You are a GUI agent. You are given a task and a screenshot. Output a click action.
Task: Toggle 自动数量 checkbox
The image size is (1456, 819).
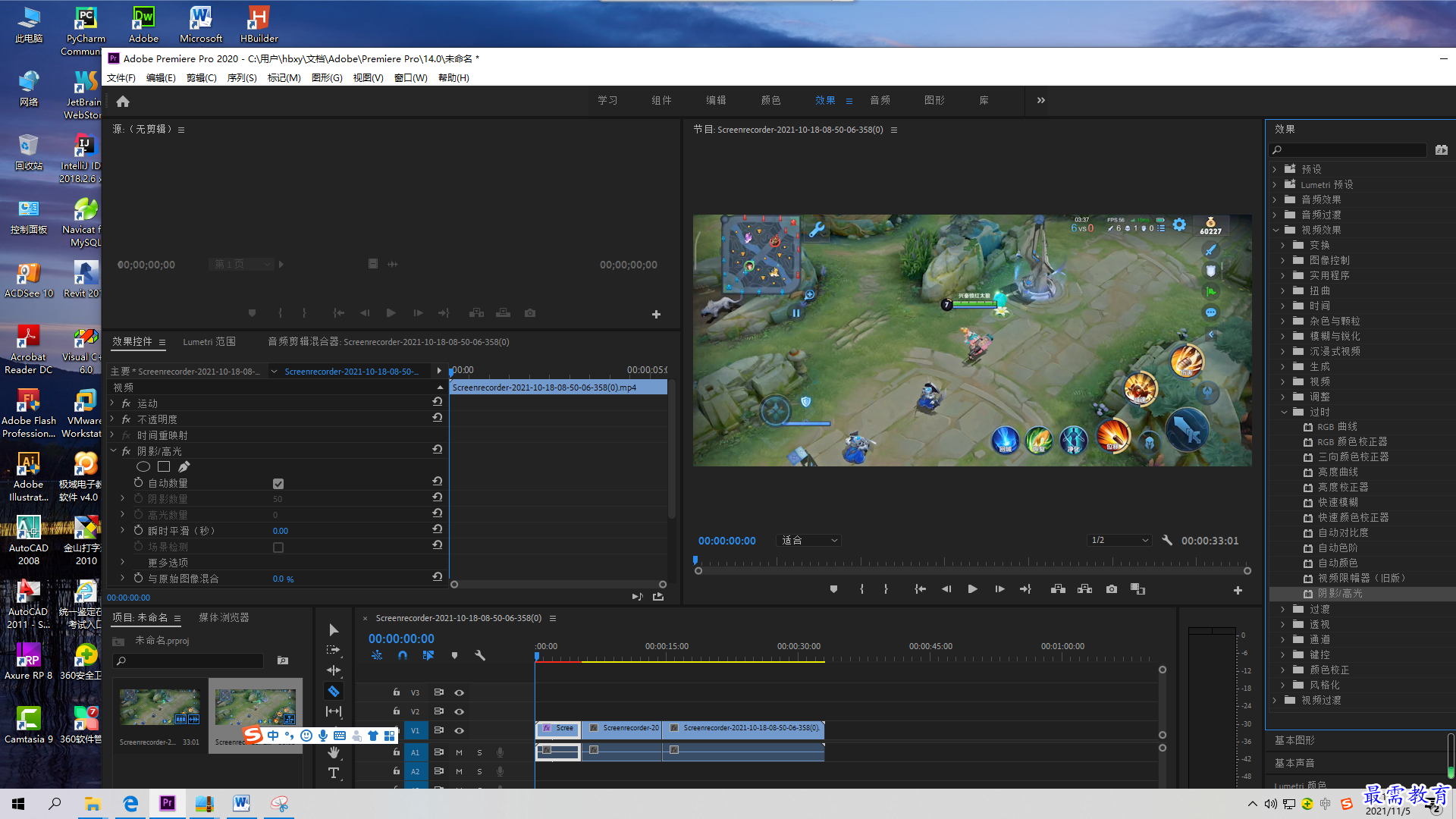(x=278, y=484)
